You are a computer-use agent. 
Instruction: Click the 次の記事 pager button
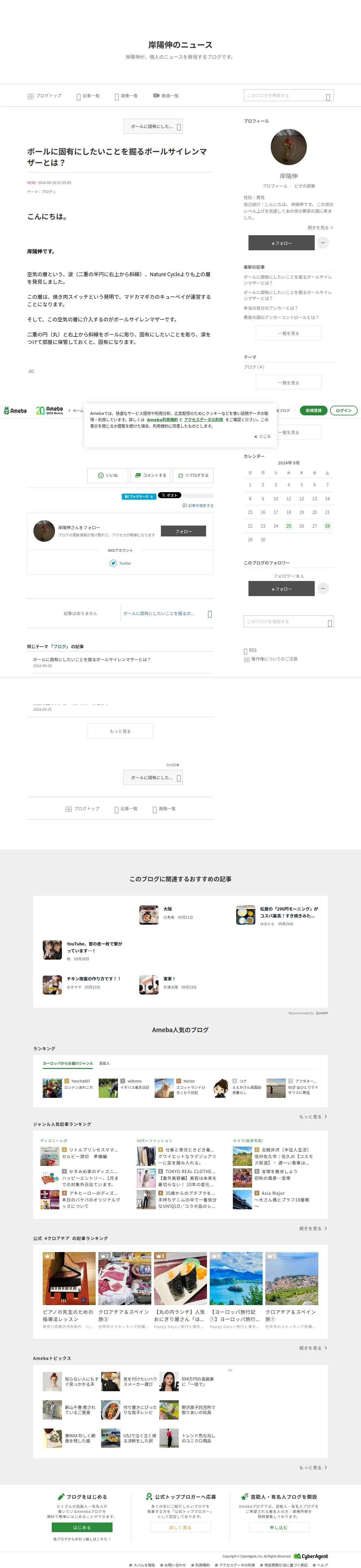[153, 777]
